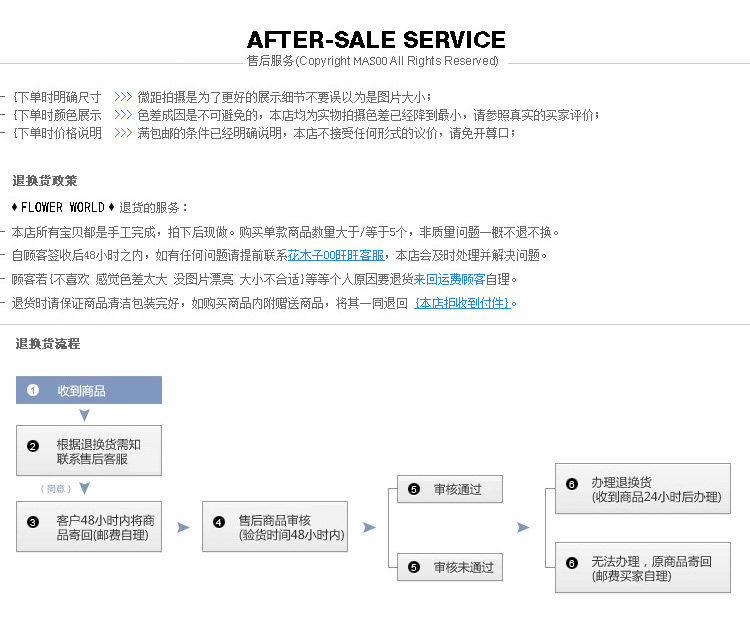The width and height of the screenshot is (750, 621).
Task: Click the number 1 circle icon
Action: pyautogui.click(x=33, y=390)
